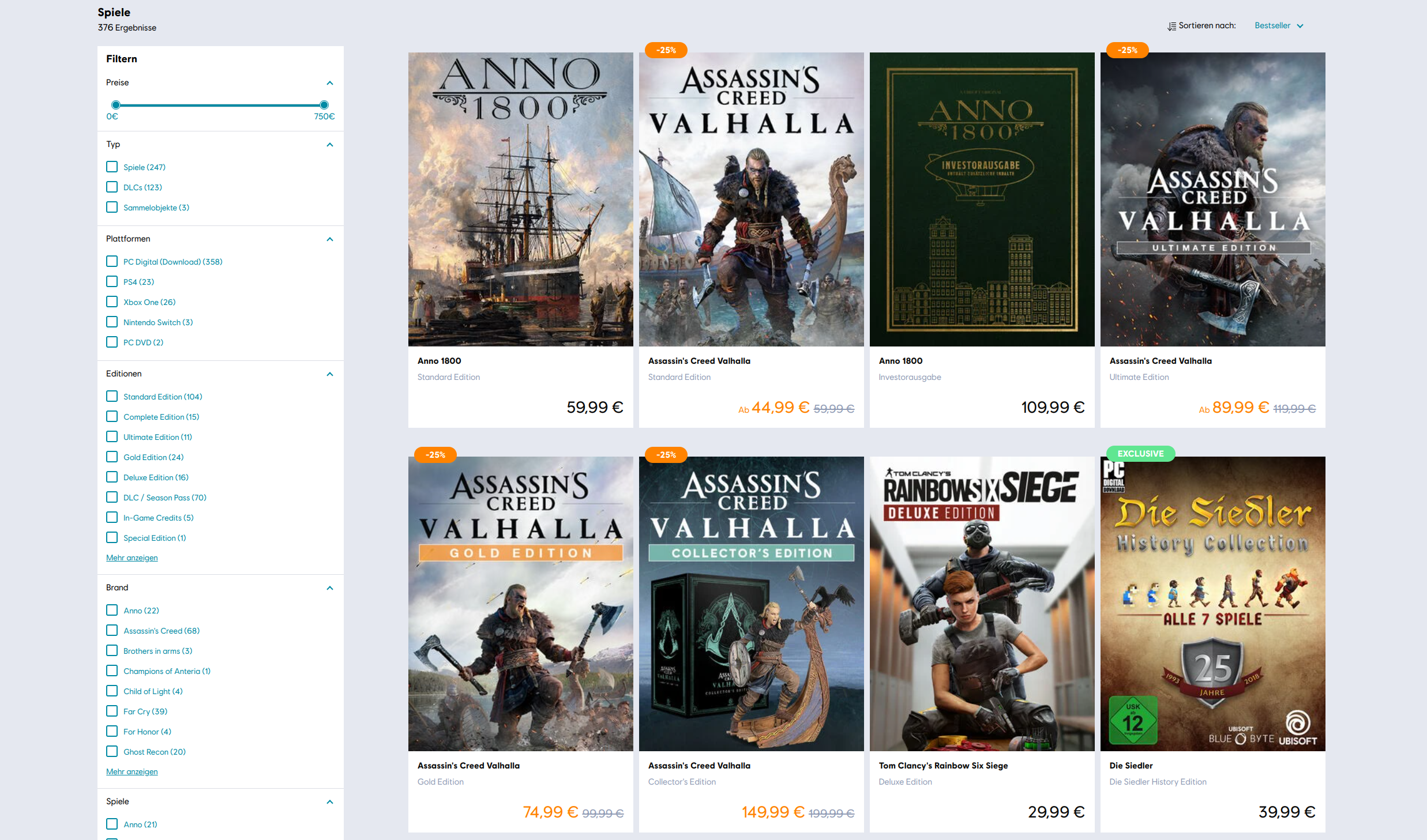
Task: Click the Anno 1800 Investorausgabe title text
Action: tap(900, 361)
